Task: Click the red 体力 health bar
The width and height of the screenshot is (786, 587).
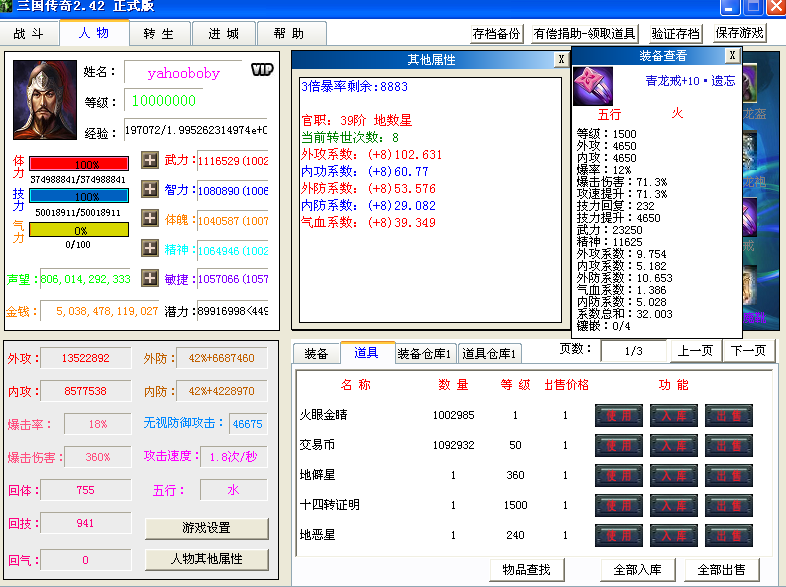Action: pos(78,163)
